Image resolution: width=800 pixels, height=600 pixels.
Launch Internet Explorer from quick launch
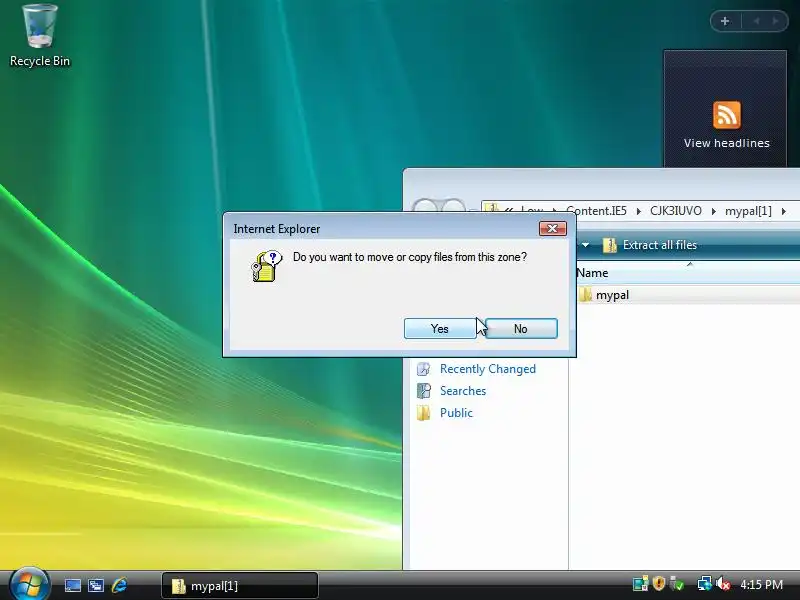(119, 585)
